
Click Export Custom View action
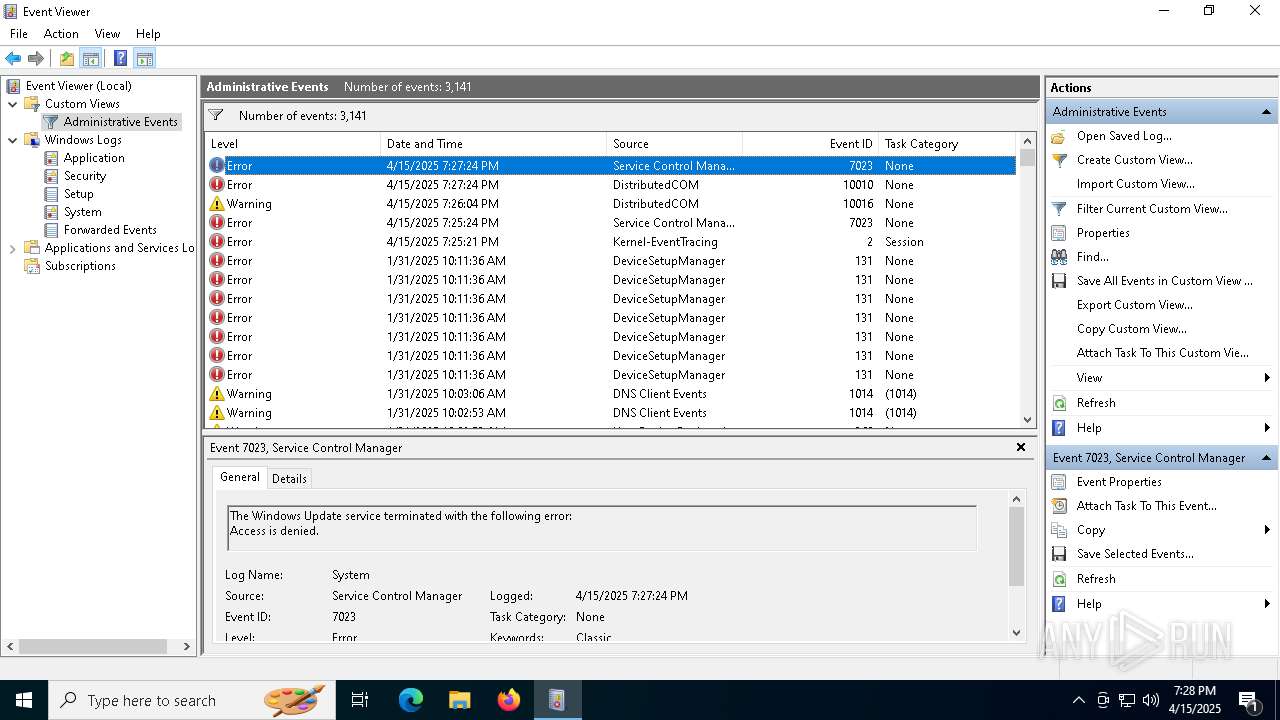tap(1134, 305)
